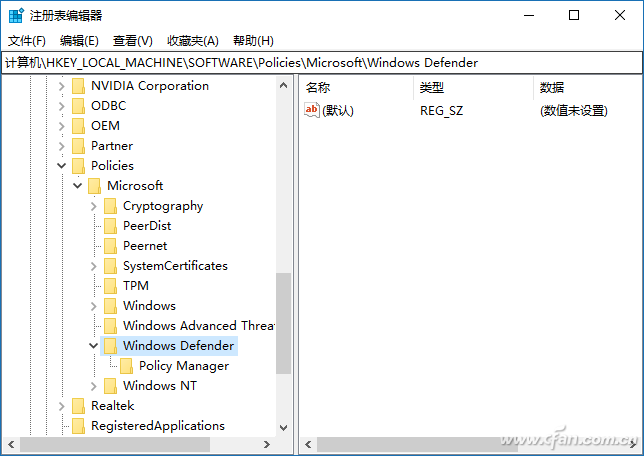Click tree pane scroll down arrow

283,428
